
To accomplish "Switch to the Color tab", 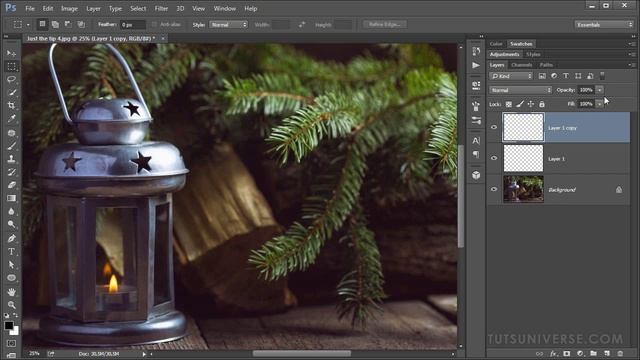I will pos(496,44).
